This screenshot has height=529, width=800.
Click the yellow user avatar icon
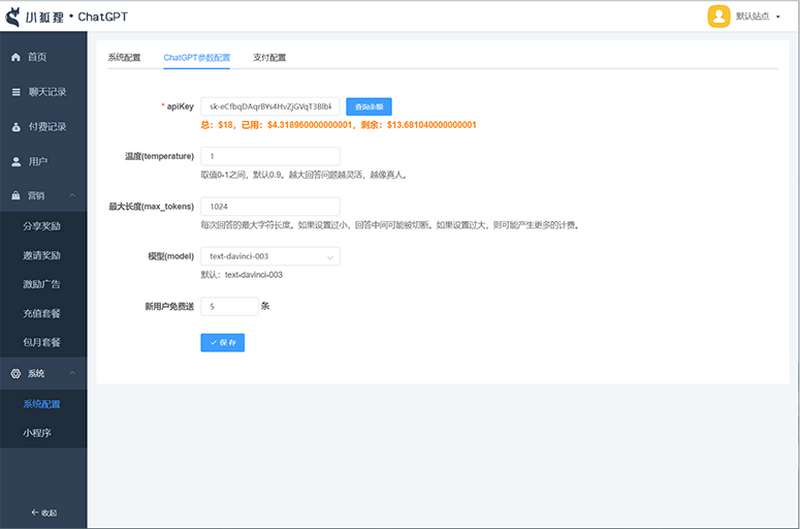pyautogui.click(x=718, y=16)
